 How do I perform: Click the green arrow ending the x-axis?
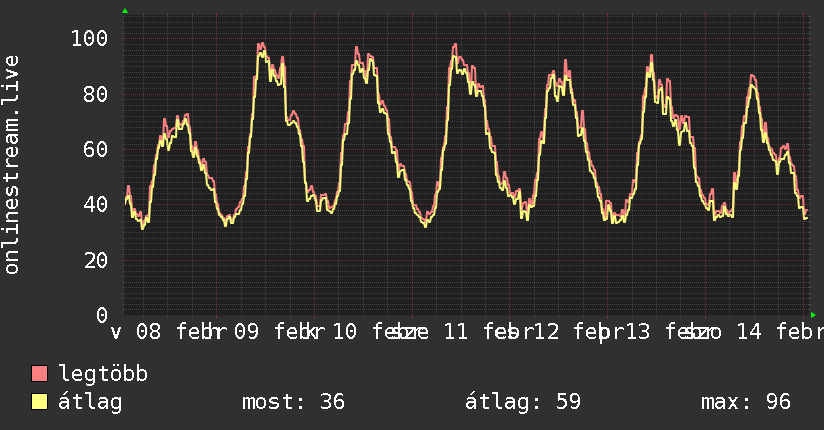coord(813,315)
